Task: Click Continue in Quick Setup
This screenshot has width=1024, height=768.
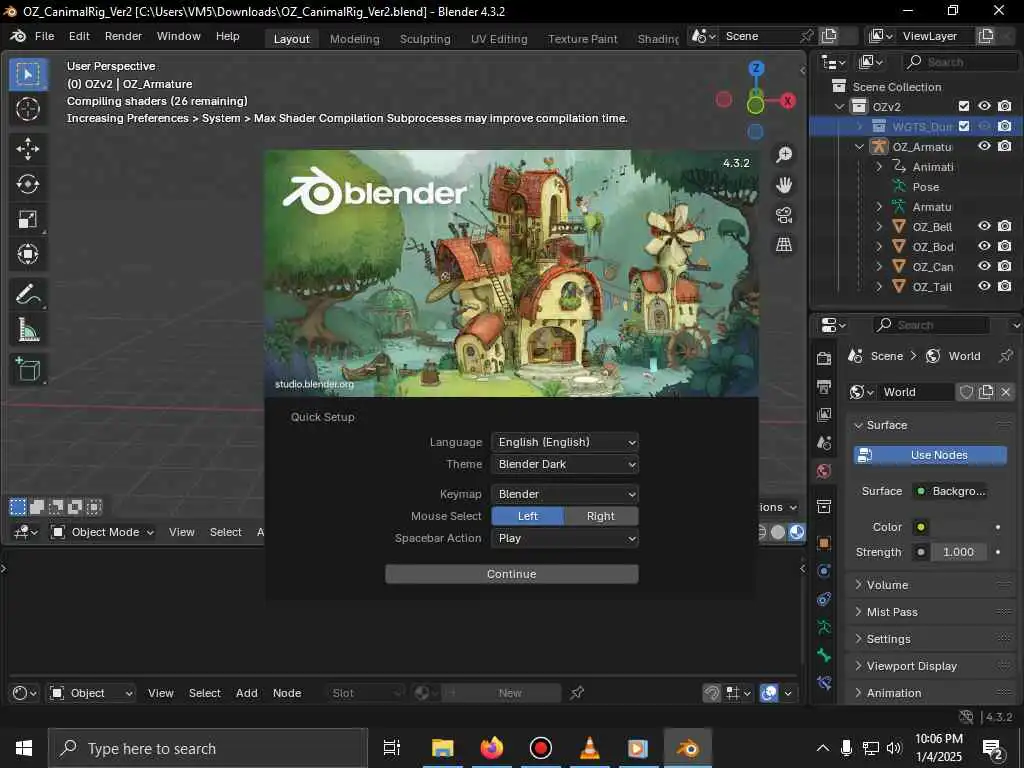Action: coord(512,574)
